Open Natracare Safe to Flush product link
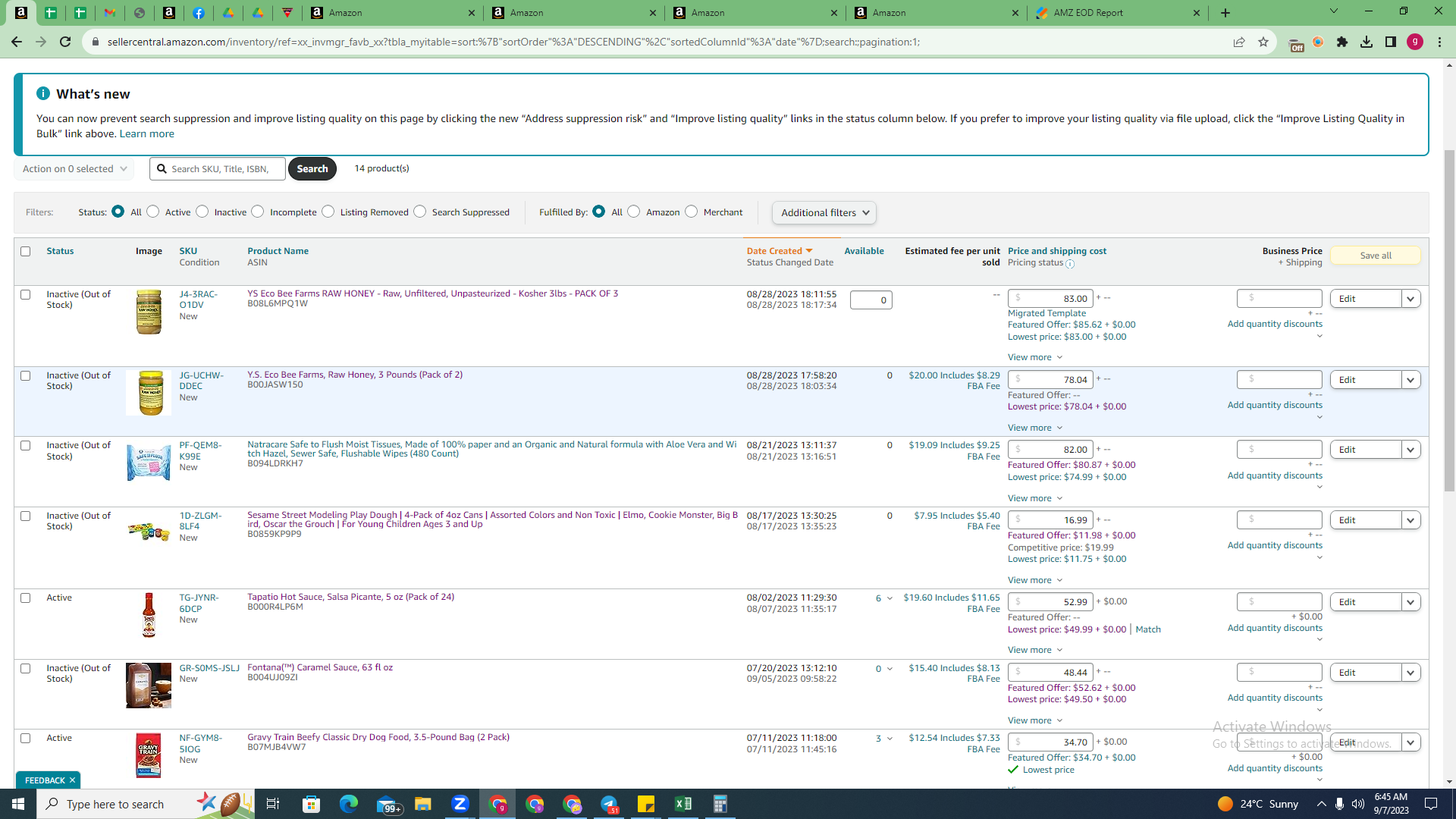Viewport: 1456px width, 819px height. (491, 449)
